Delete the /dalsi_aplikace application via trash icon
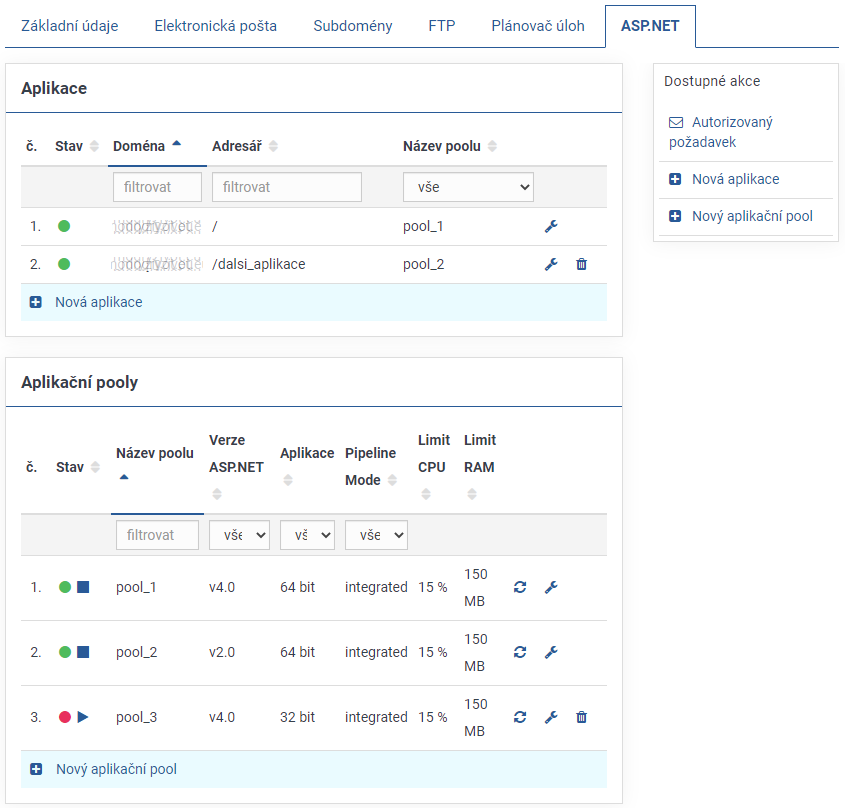This screenshot has width=845, height=808. click(x=581, y=264)
